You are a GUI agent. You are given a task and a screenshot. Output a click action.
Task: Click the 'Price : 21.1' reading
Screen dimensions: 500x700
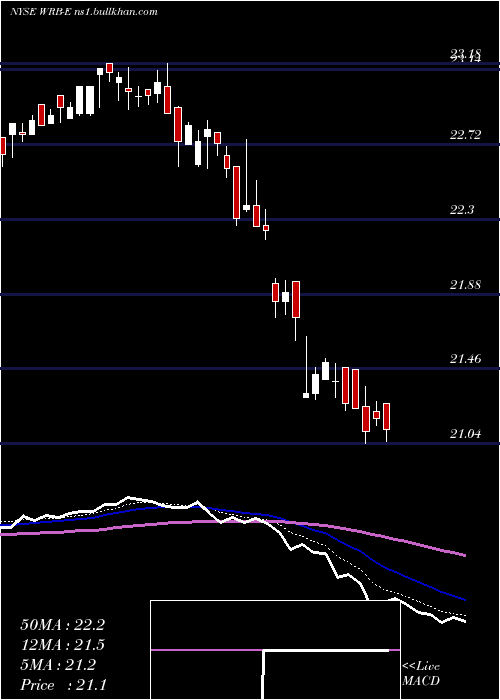[63, 684]
